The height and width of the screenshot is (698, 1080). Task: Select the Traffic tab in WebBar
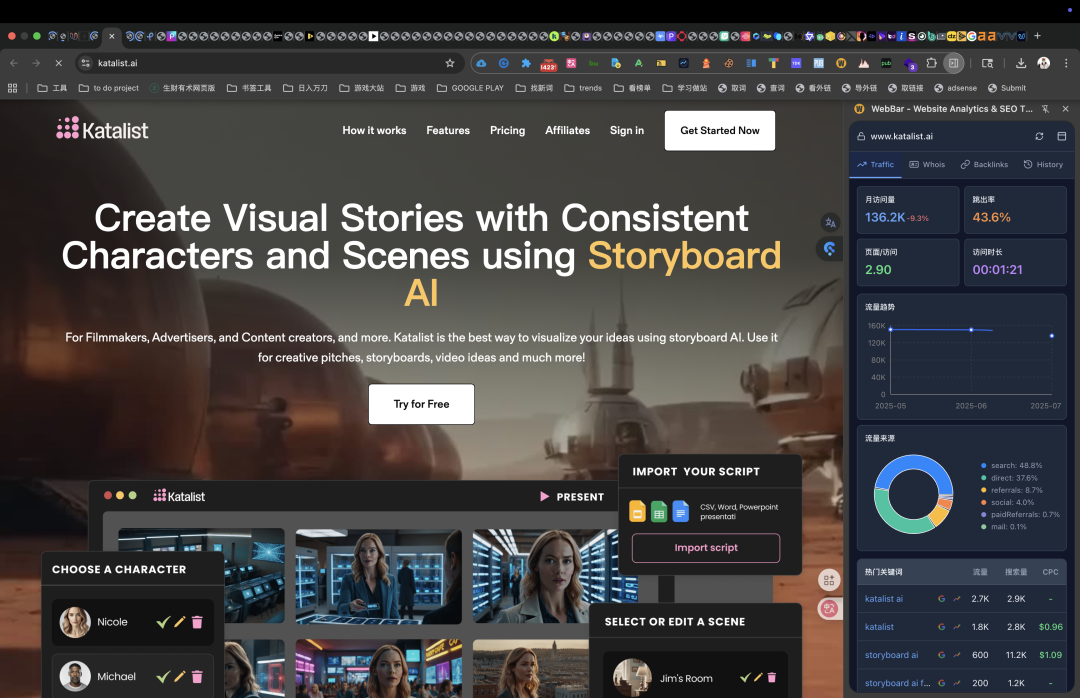pos(875,165)
